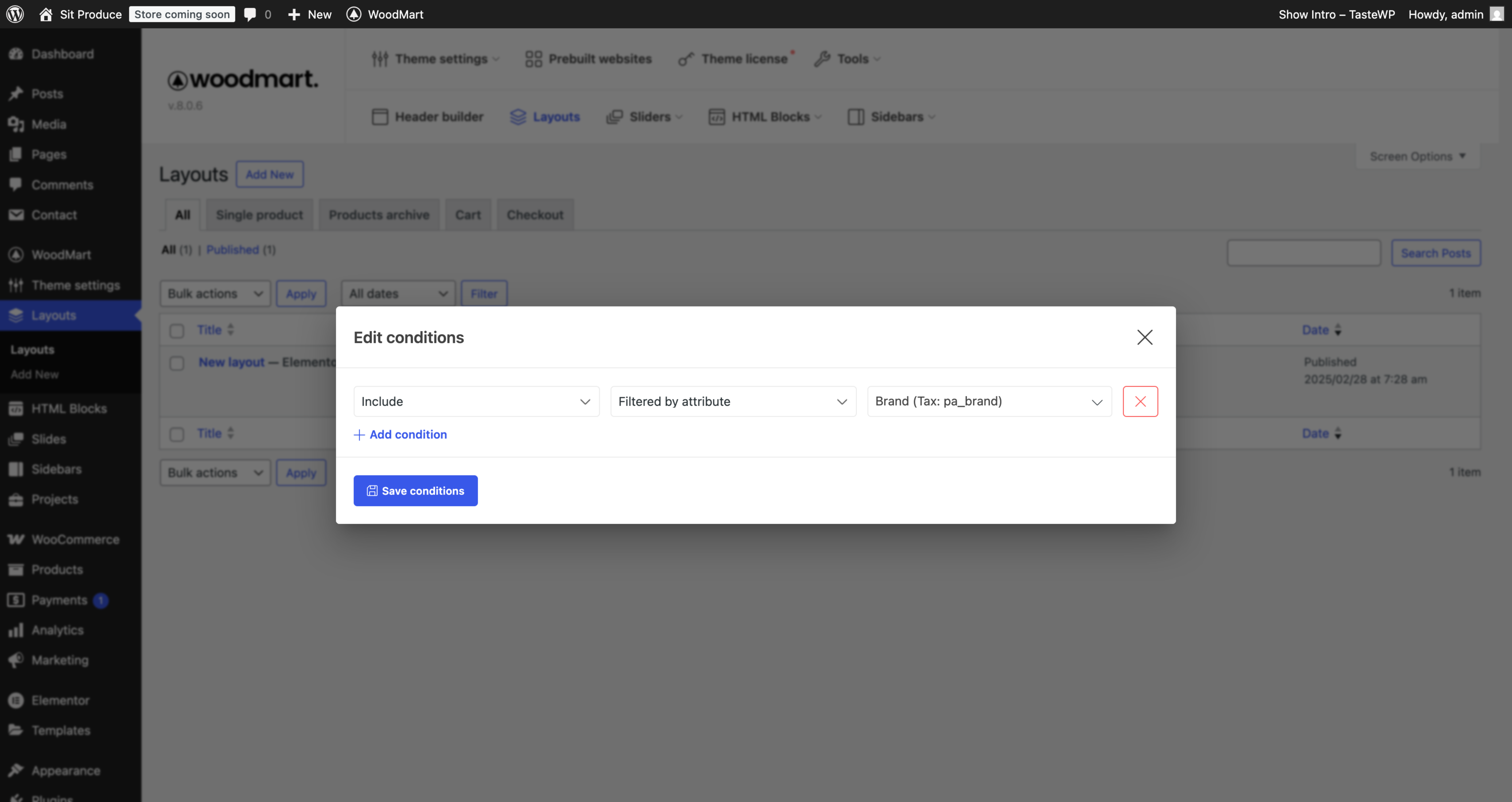This screenshot has width=1512, height=802.
Task: Click Store coming soon badge
Action: pos(182,14)
